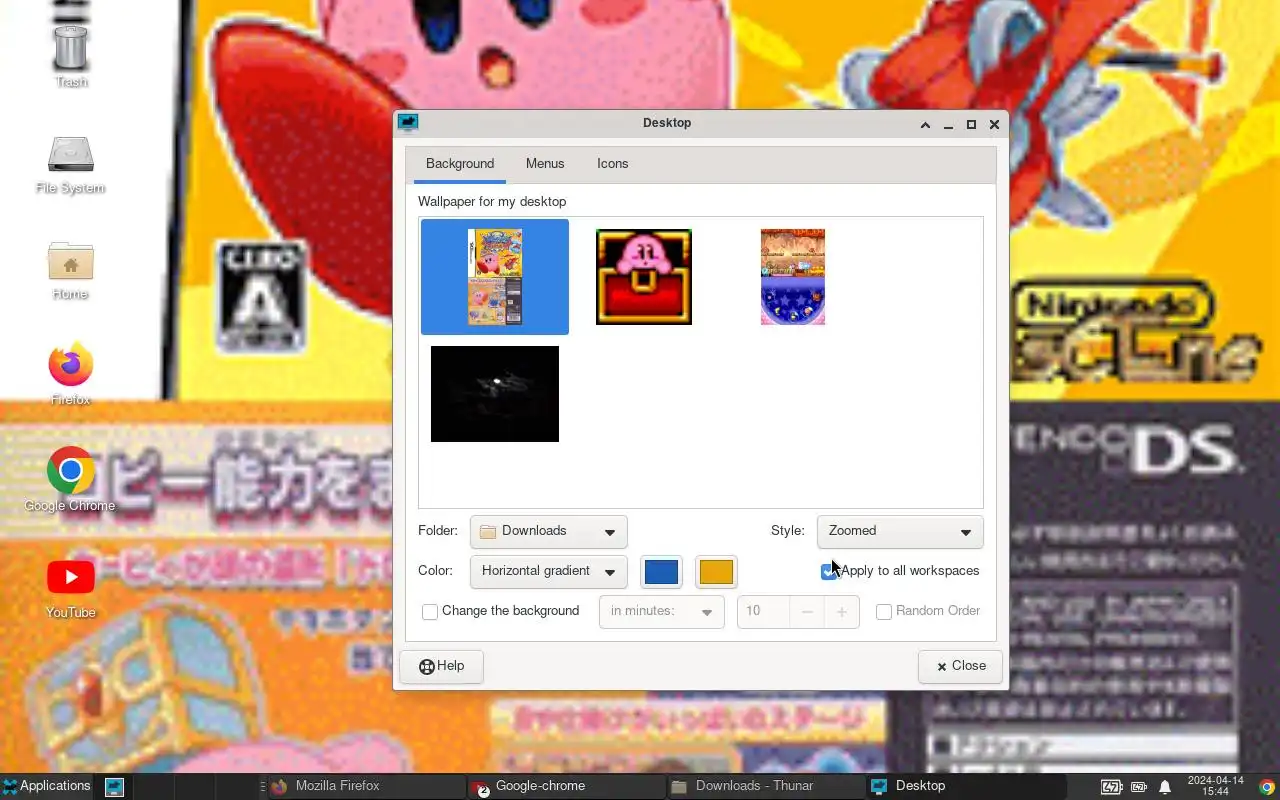
Task: Switch to the Icons tab
Action: pyautogui.click(x=613, y=164)
